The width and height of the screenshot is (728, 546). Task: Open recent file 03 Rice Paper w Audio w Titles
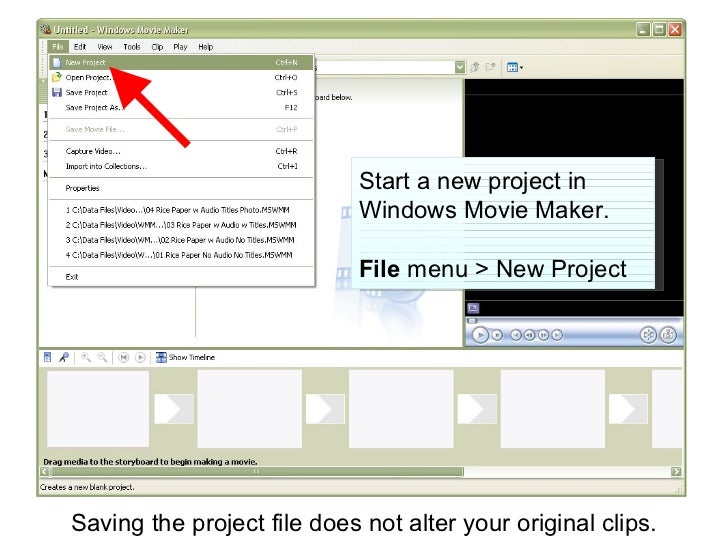tap(182, 225)
